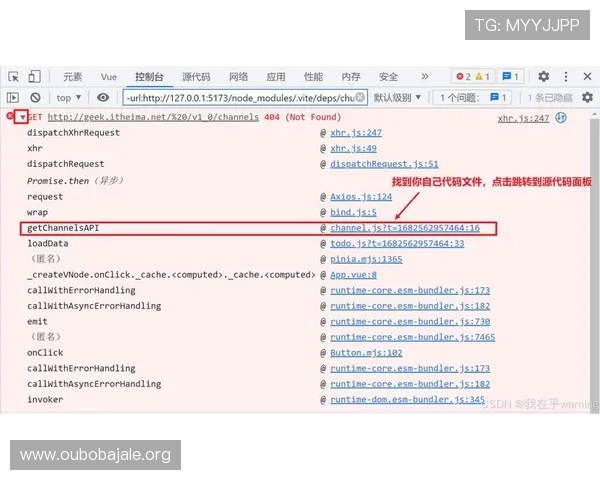Switch to the 网络 tab
This screenshot has height=480, width=600.
point(238,77)
